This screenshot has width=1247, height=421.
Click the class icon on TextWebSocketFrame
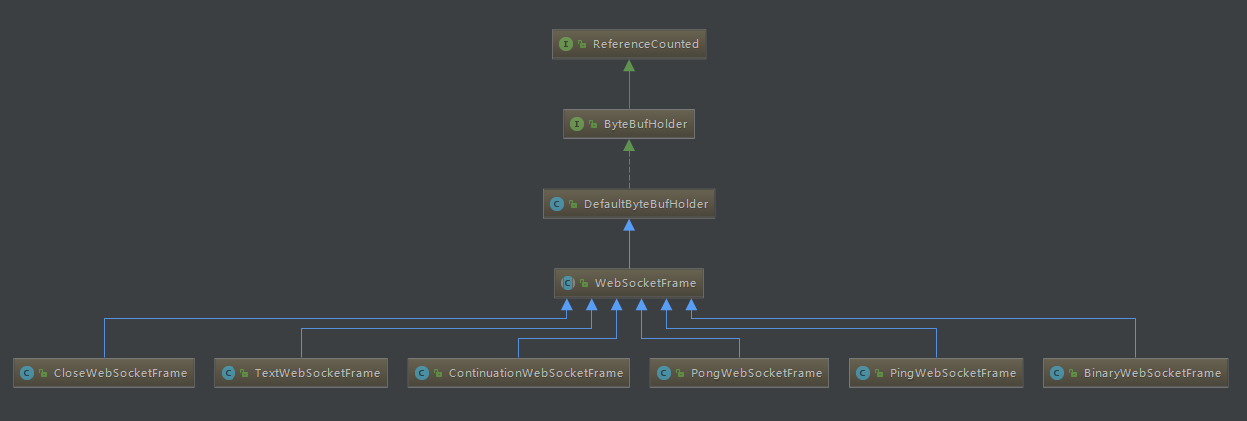click(x=228, y=373)
